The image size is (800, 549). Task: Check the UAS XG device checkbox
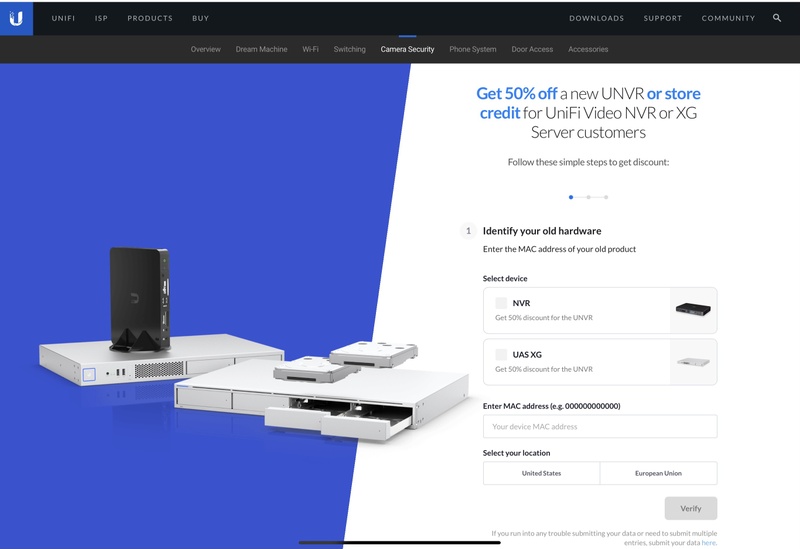501,355
